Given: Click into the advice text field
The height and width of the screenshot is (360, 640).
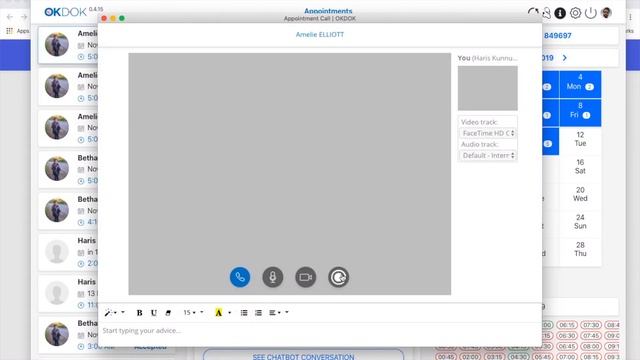Looking at the screenshot, I should click(320, 331).
